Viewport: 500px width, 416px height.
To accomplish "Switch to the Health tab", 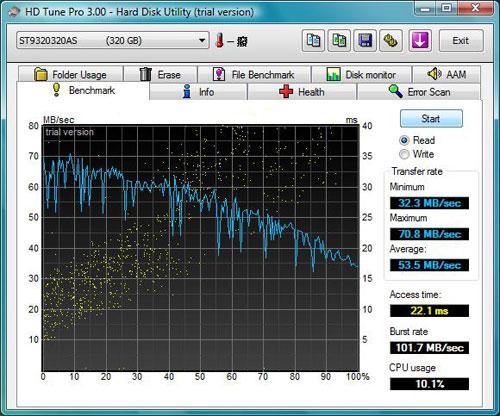I will click(x=302, y=92).
